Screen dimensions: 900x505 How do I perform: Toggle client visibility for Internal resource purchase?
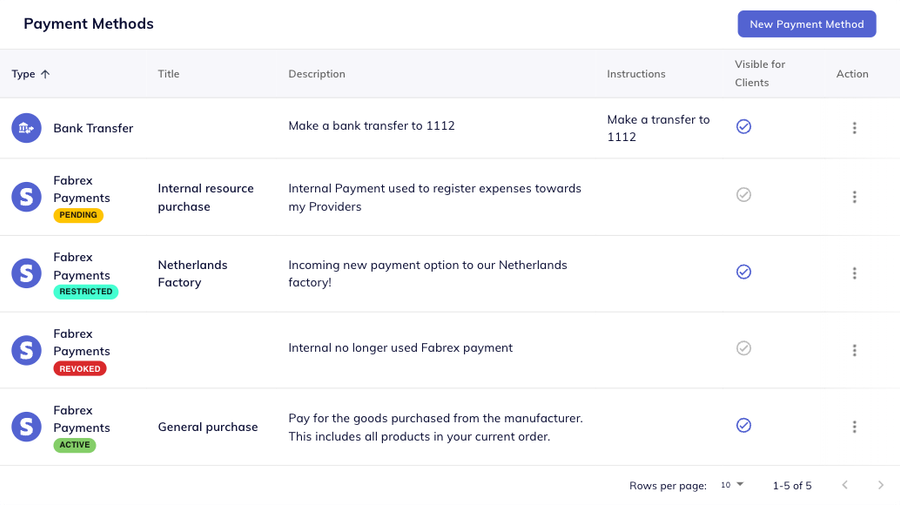(743, 195)
